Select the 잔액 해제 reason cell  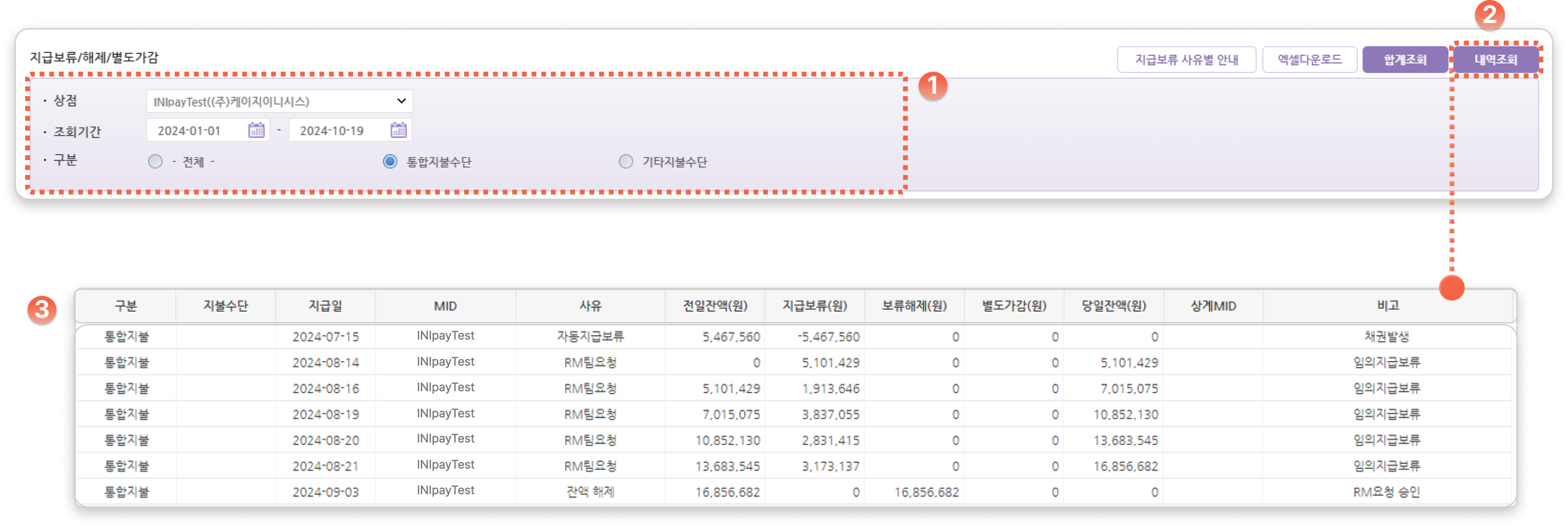point(590,492)
